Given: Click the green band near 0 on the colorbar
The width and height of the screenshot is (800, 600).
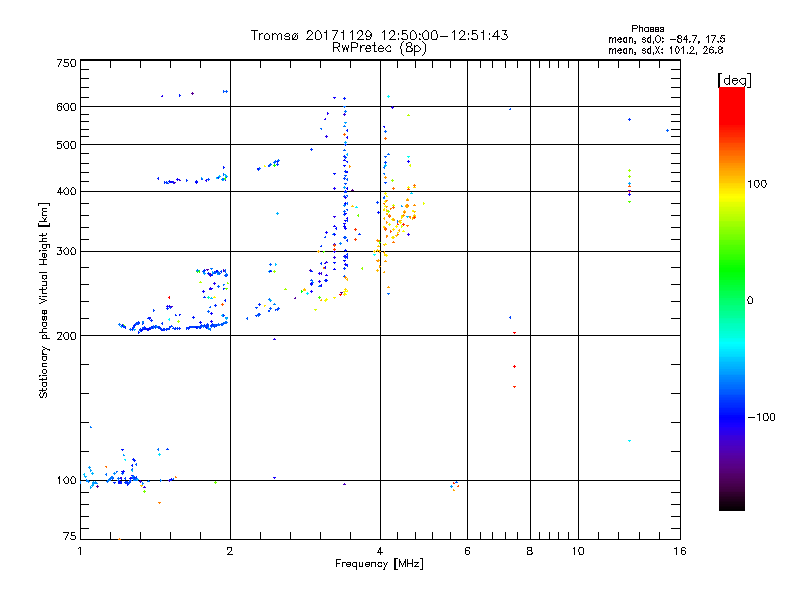Looking at the screenshot, I should coord(732,286).
